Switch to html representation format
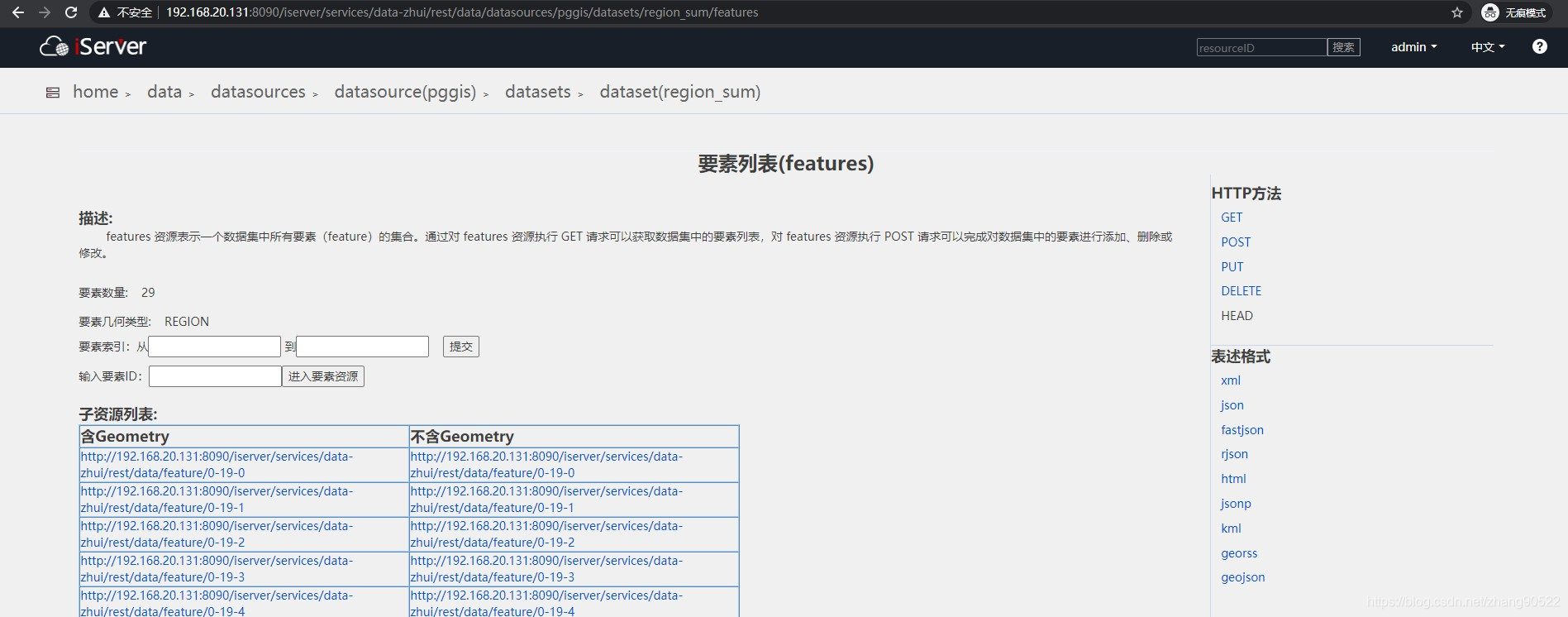This screenshot has width=1568, height=617. point(1233,479)
